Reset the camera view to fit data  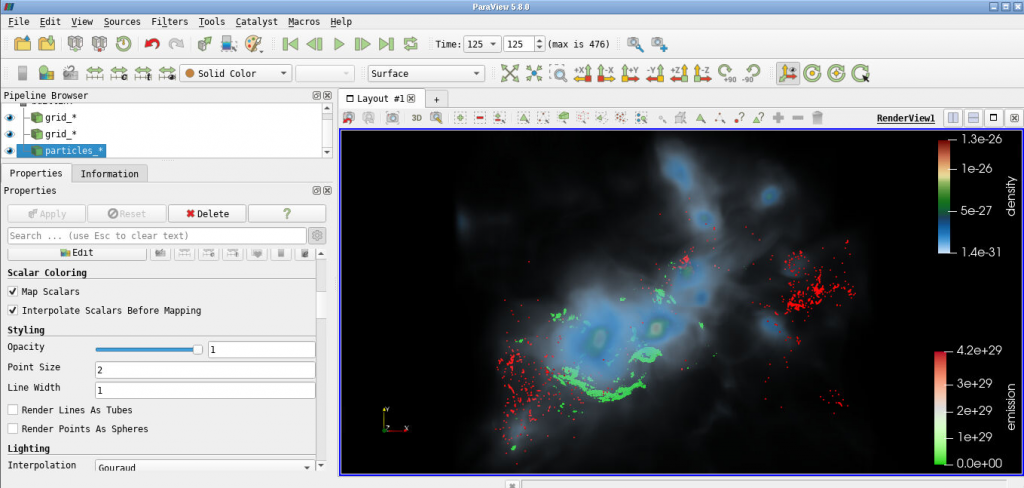click(510, 73)
